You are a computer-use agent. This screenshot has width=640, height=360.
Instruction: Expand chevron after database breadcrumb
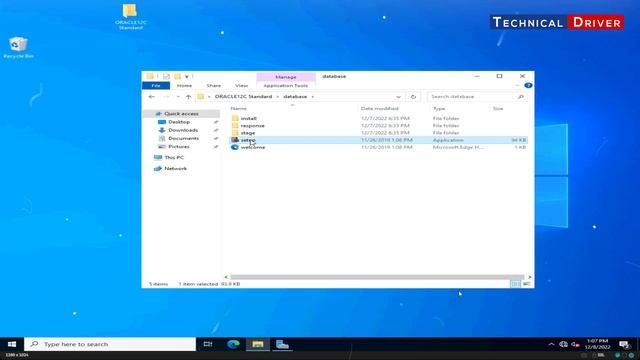pos(313,97)
